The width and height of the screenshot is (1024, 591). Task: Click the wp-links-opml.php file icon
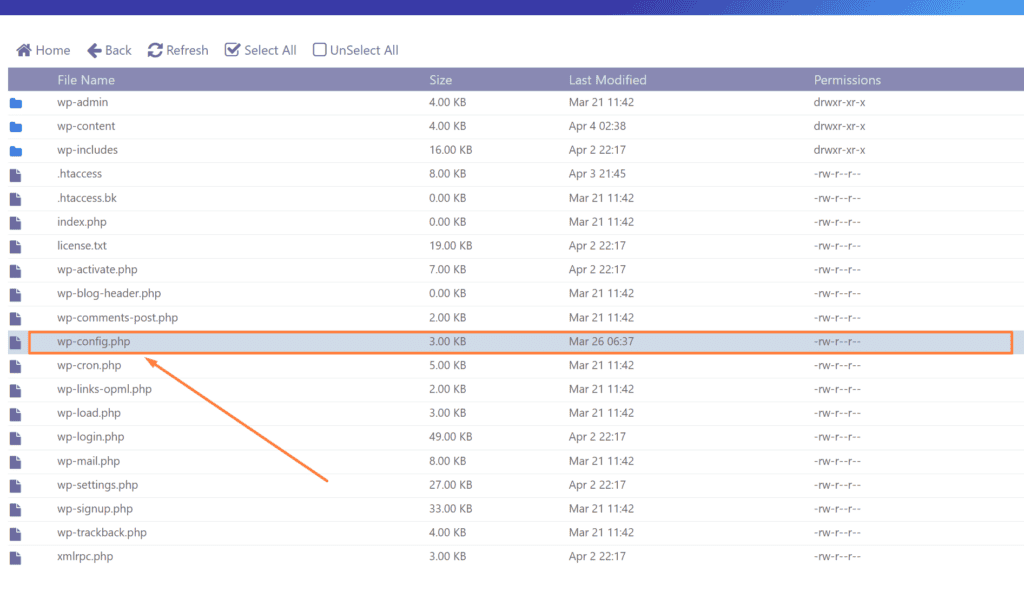pyautogui.click(x=16, y=391)
